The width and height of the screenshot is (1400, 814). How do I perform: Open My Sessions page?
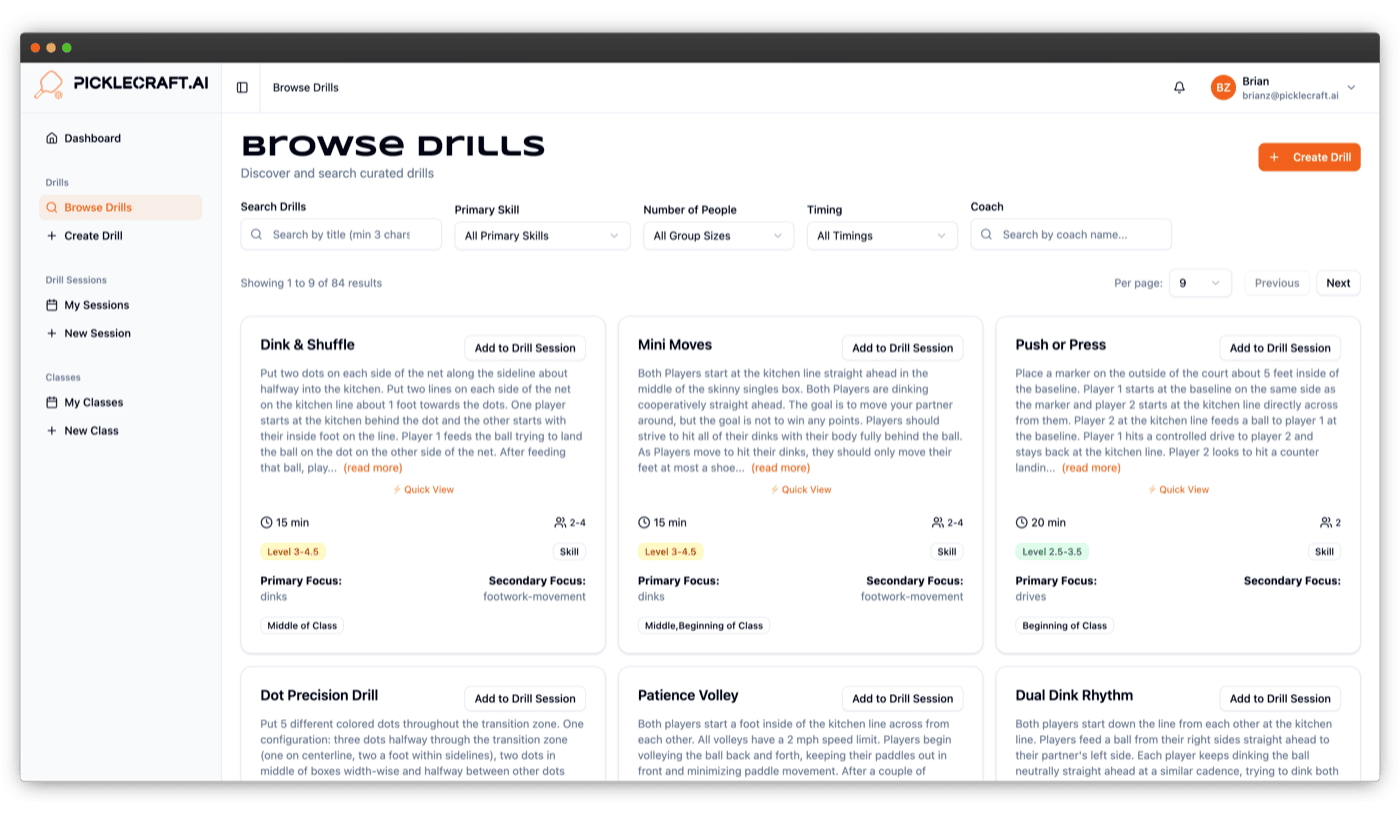[121, 305]
